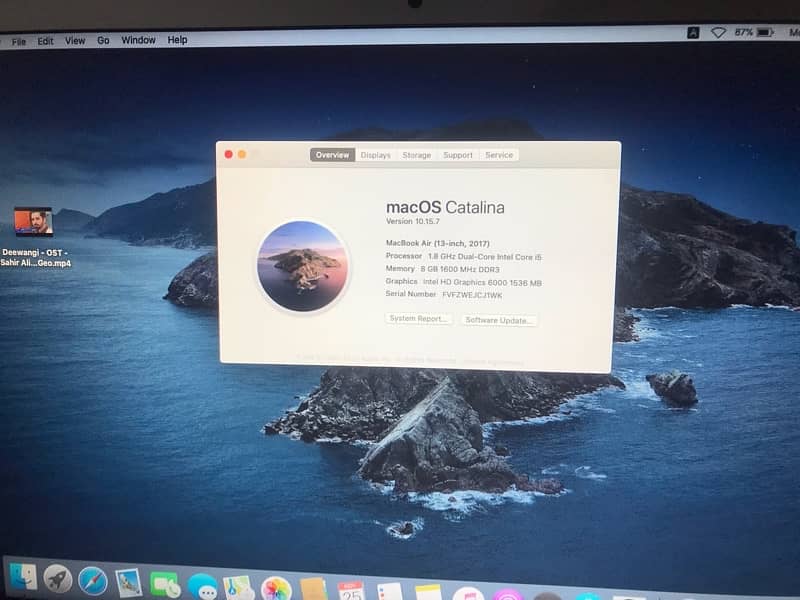
Task: Open Finder from the dock
Action: [x=23, y=576]
